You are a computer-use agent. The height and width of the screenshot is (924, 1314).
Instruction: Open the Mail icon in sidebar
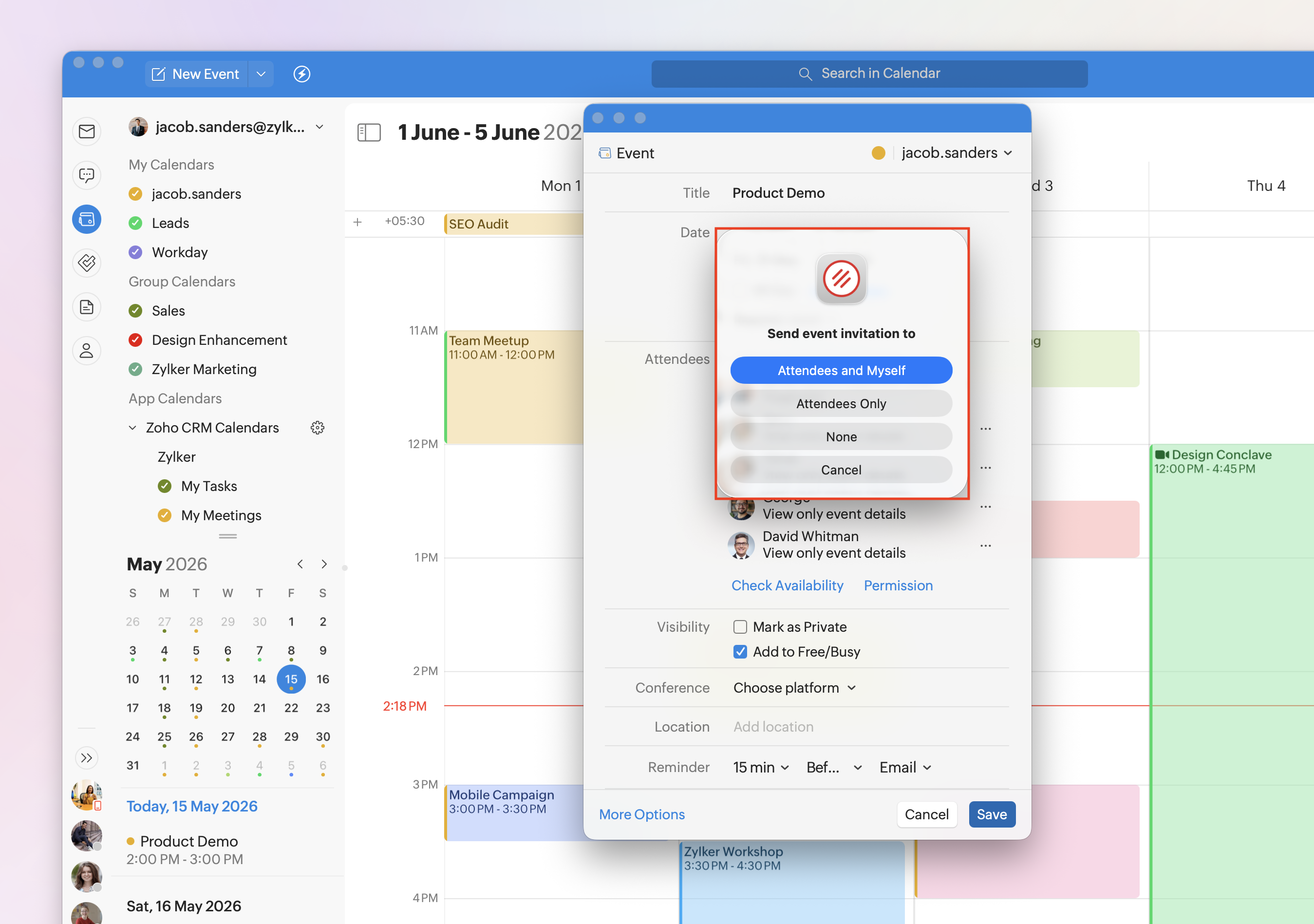(86, 132)
